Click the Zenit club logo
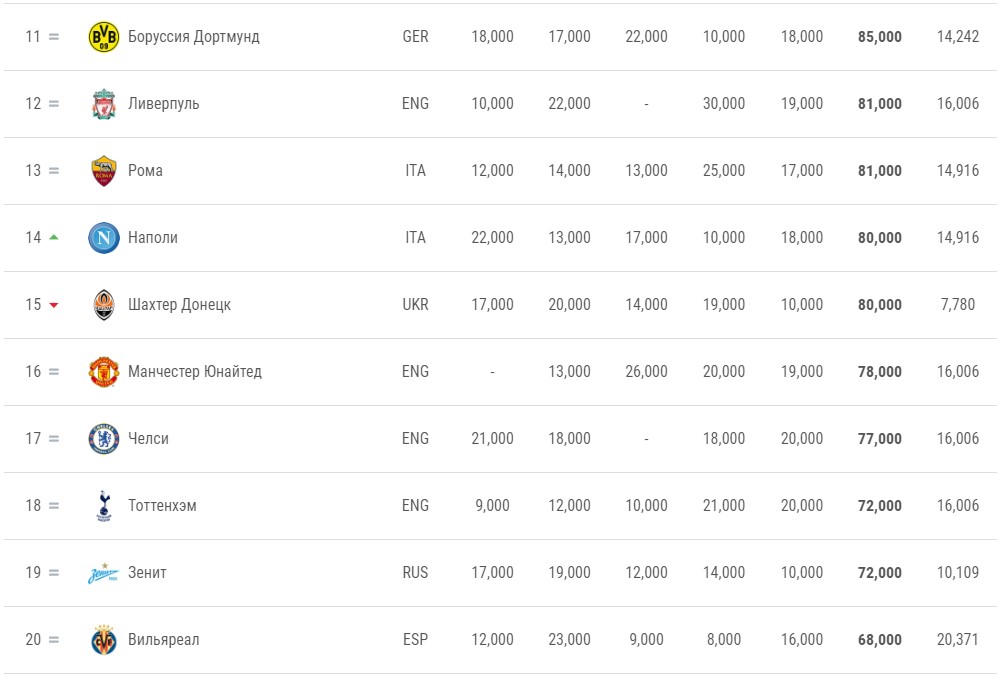This screenshot has height=677, width=1000. (x=103, y=572)
